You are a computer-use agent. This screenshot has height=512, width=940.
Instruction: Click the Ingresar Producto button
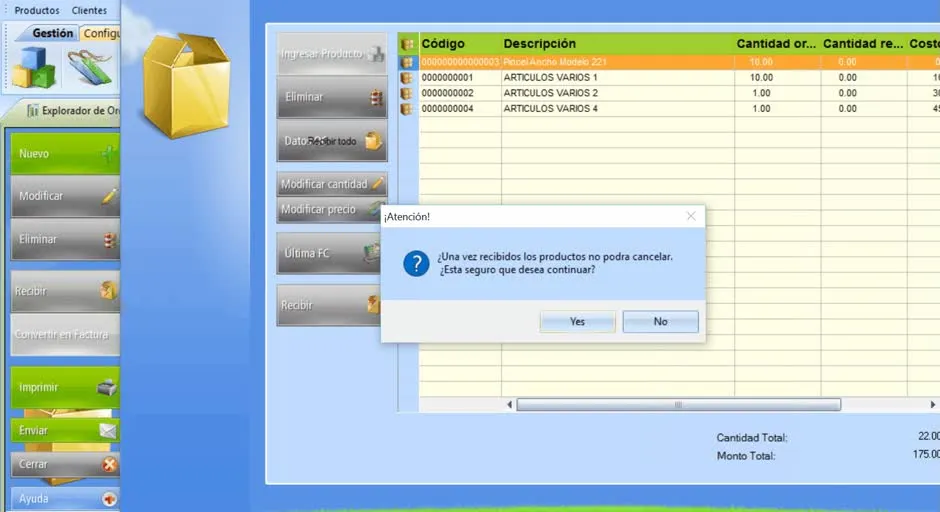point(332,54)
